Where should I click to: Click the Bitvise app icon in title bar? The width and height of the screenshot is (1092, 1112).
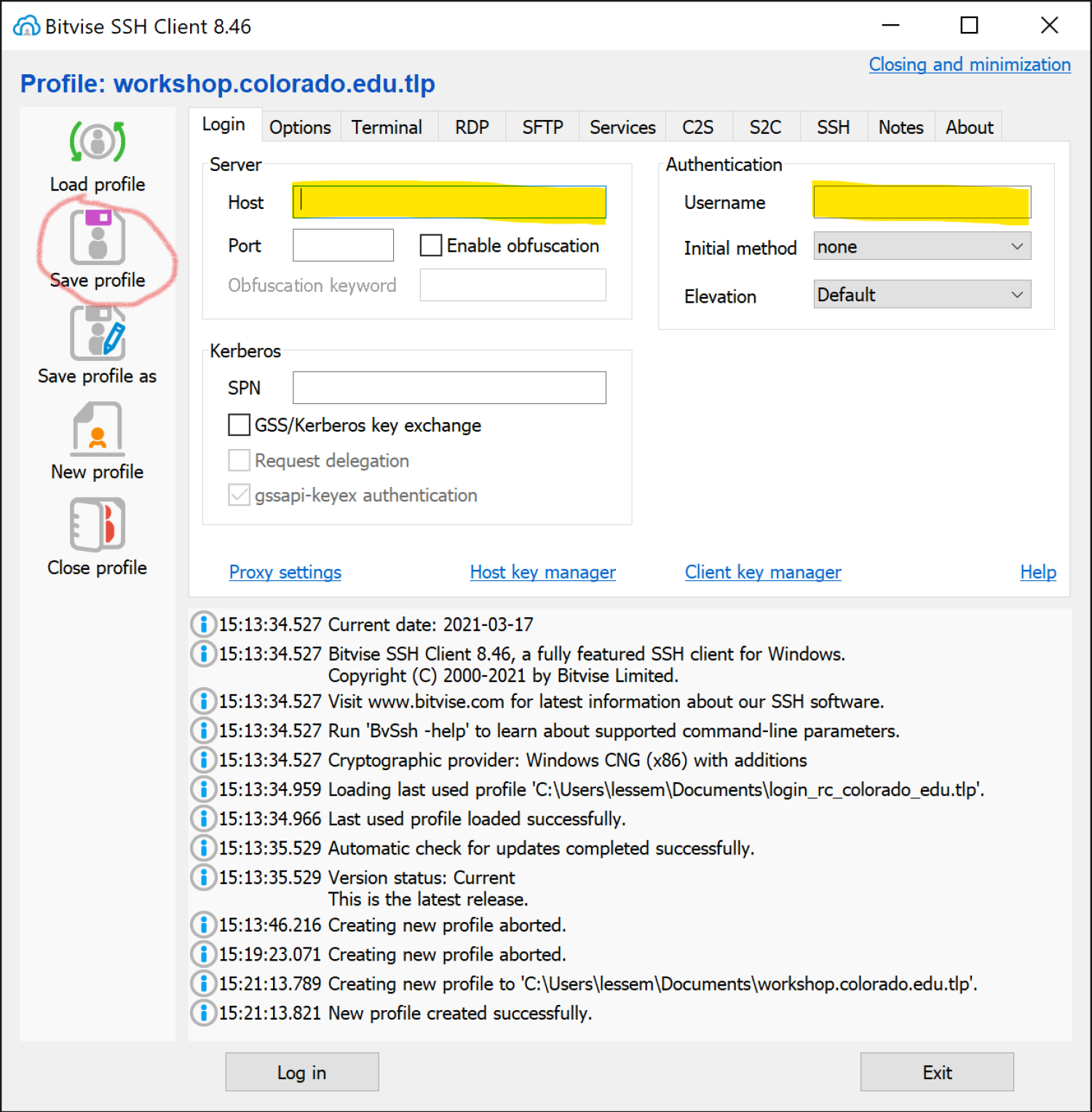(27, 26)
